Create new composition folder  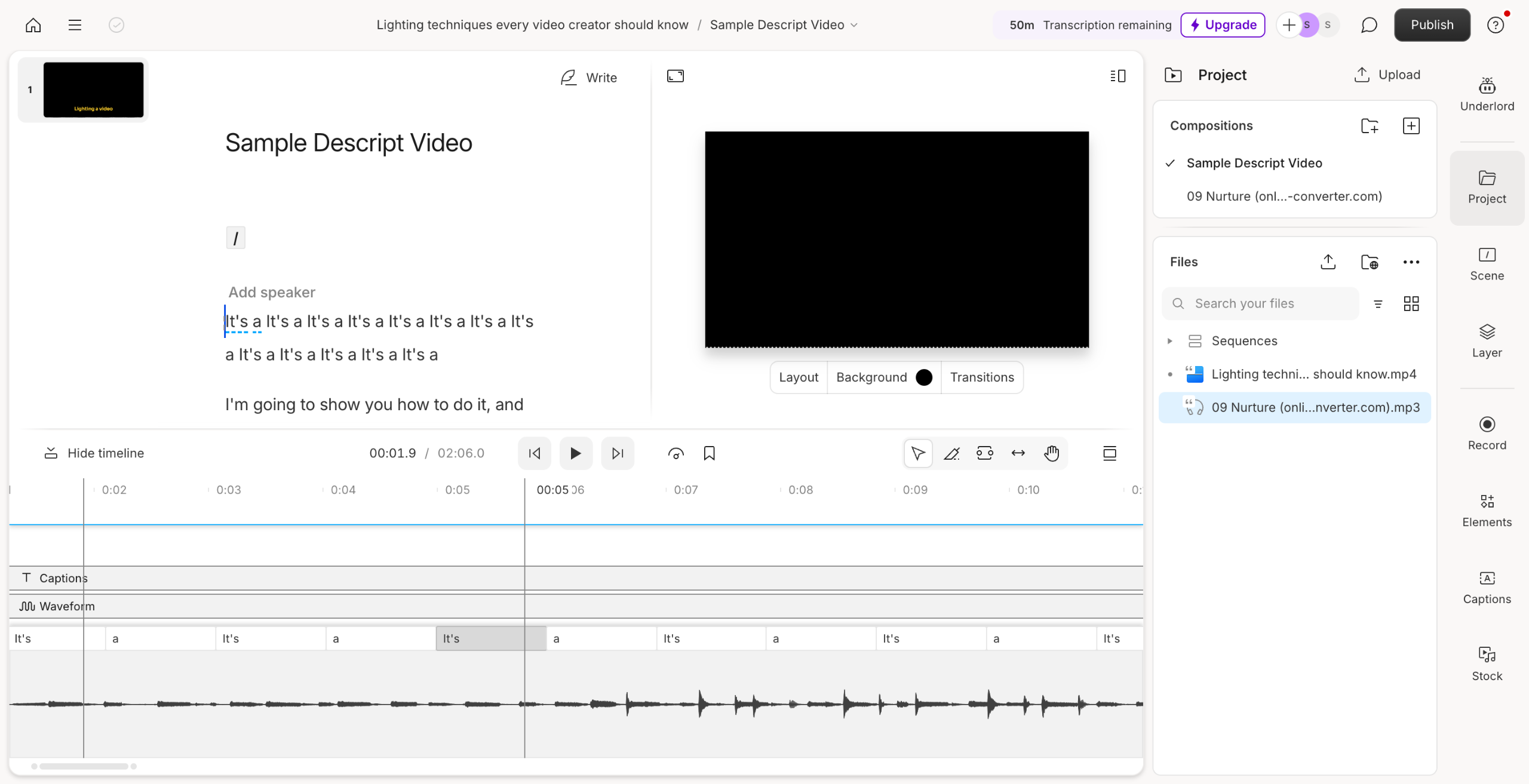pyautogui.click(x=1370, y=126)
